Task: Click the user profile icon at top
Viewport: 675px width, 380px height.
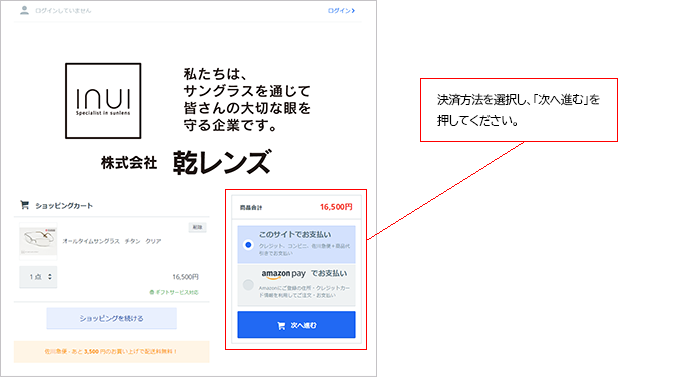Action: 25,10
